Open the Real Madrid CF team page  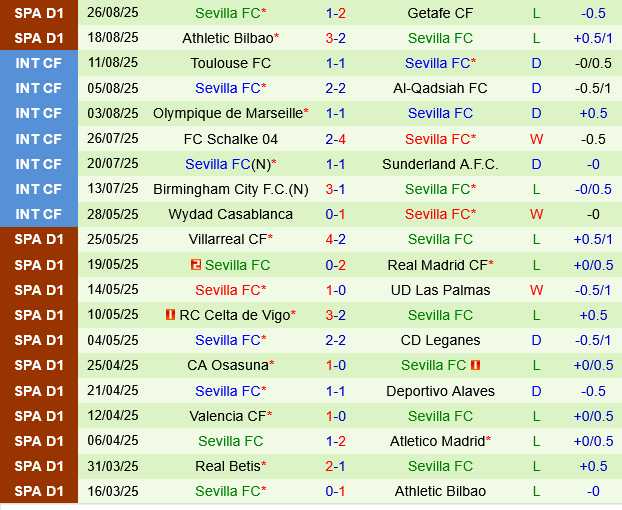tap(437, 265)
